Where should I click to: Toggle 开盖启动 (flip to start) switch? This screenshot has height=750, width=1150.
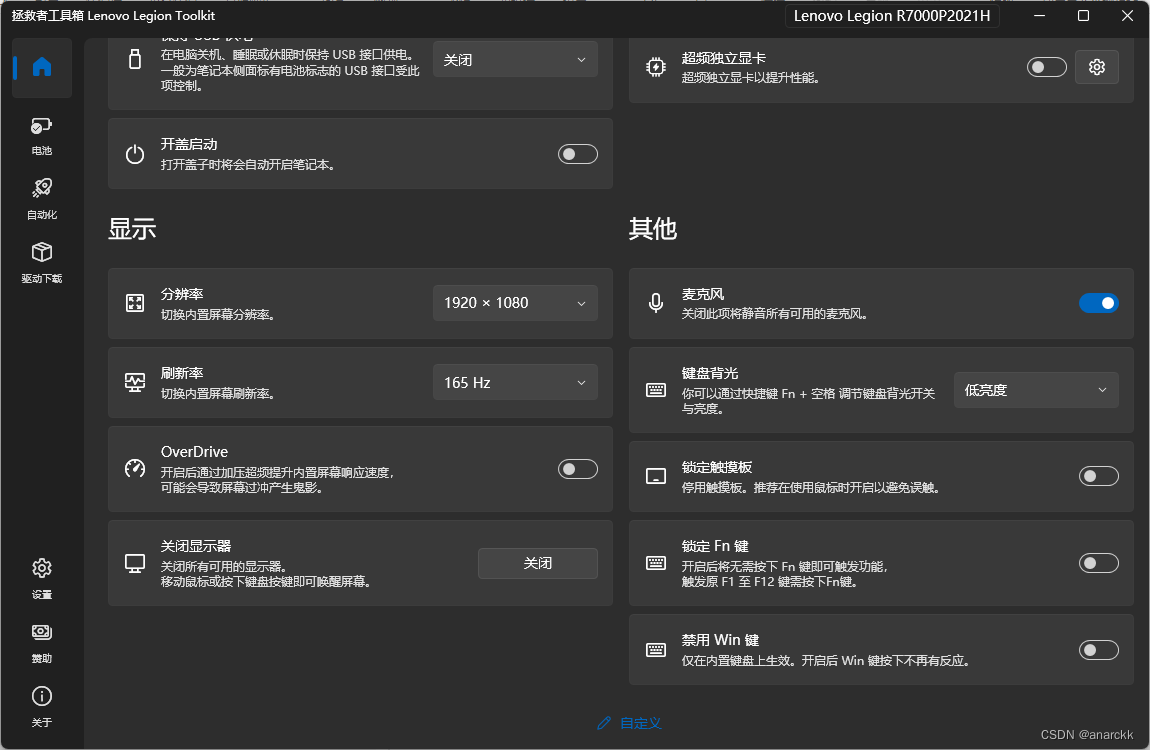pos(578,154)
